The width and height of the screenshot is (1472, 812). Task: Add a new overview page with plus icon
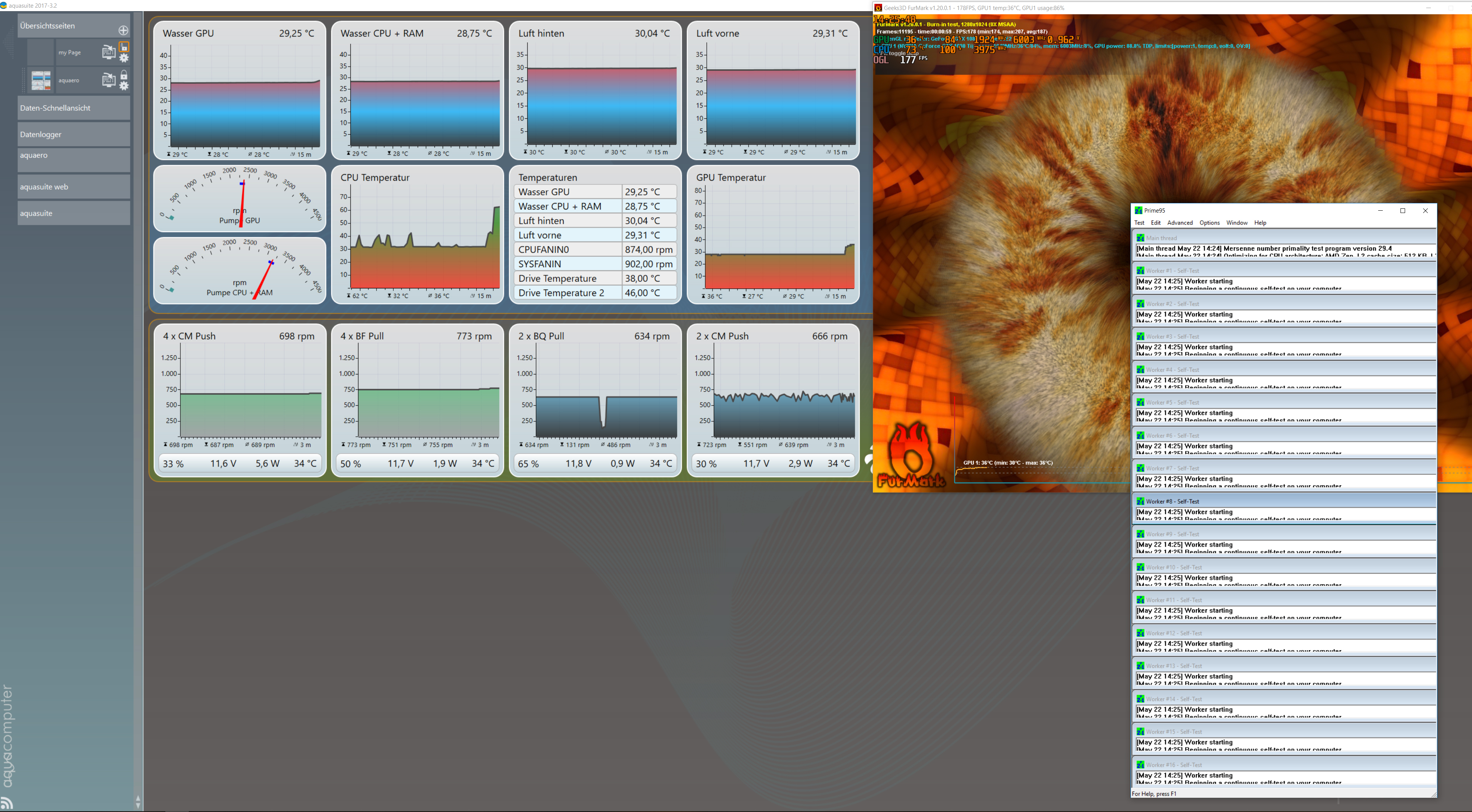tap(123, 30)
